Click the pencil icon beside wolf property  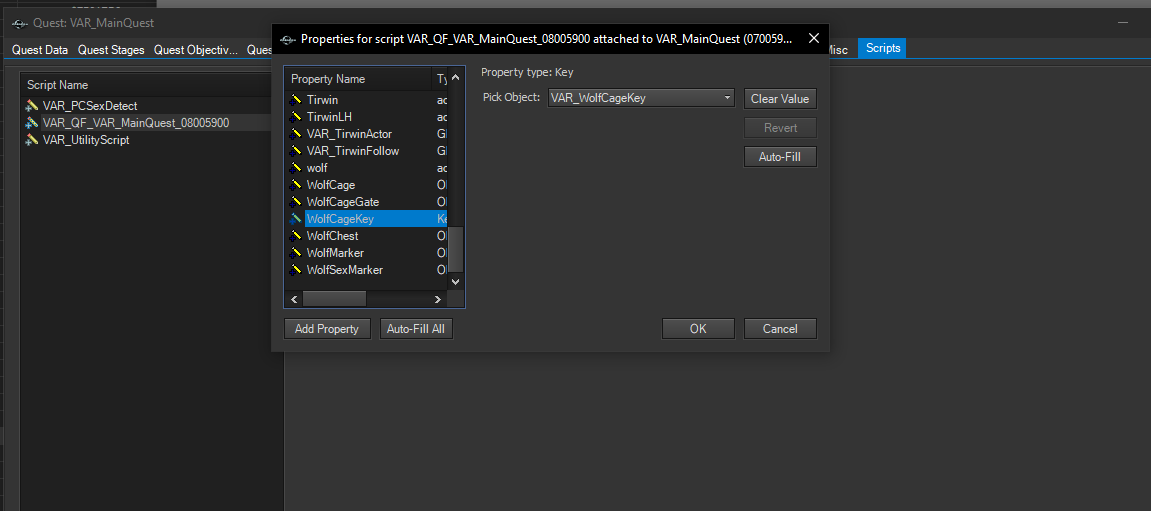296,167
